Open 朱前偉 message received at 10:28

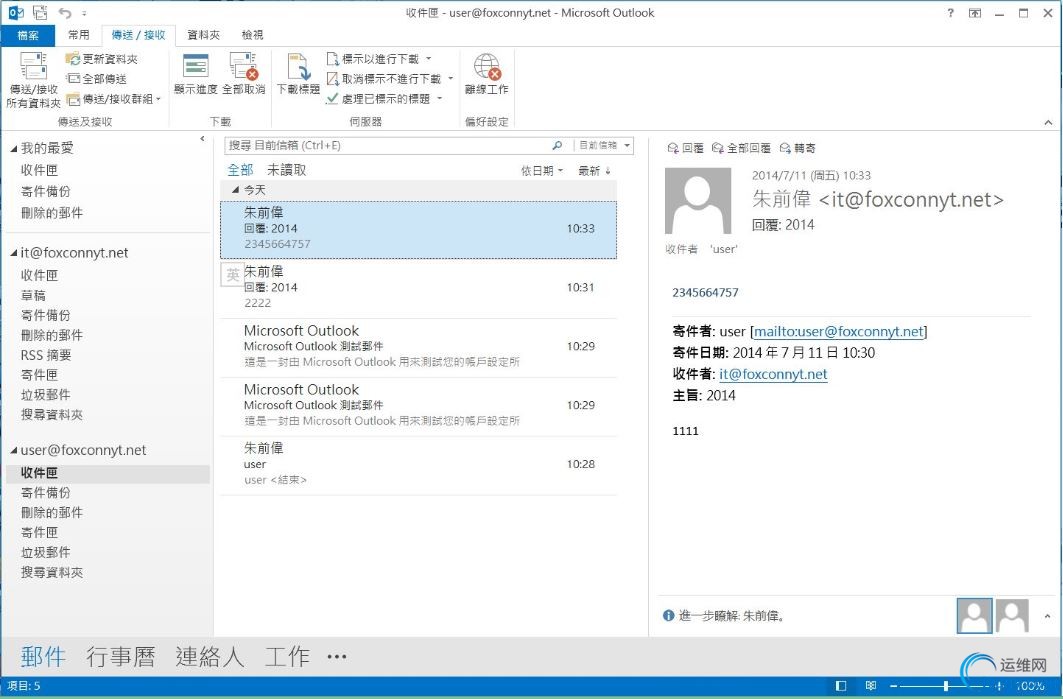pyautogui.click(x=418, y=464)
